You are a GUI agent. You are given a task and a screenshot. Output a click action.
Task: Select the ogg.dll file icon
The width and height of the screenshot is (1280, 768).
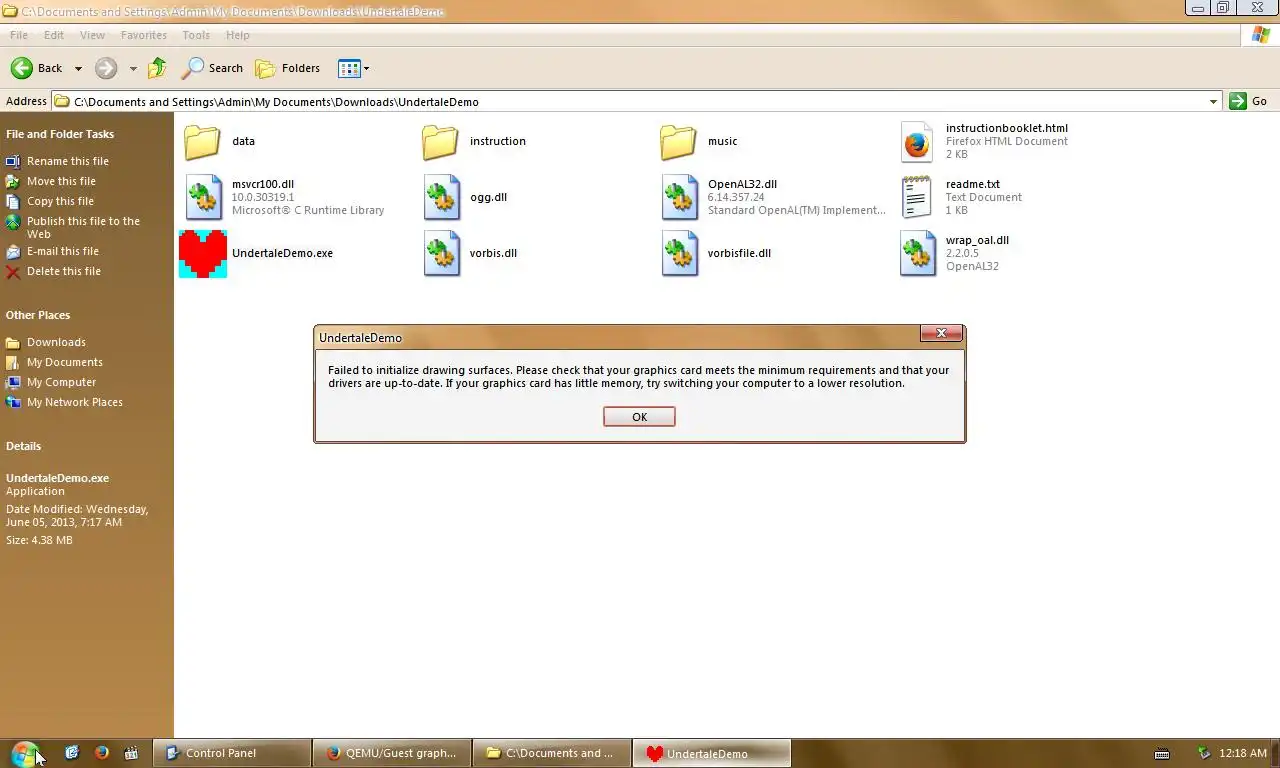pos(441,198)
